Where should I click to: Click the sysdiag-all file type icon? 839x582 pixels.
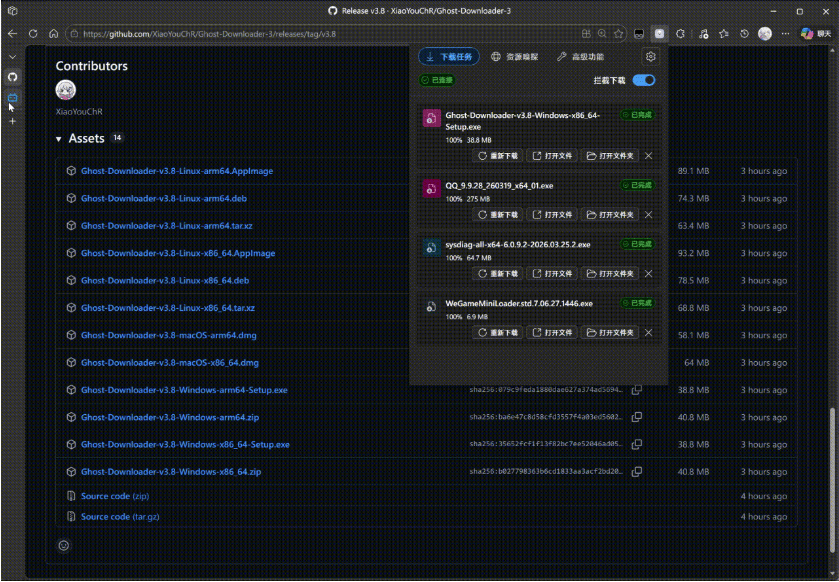(431, 247)
